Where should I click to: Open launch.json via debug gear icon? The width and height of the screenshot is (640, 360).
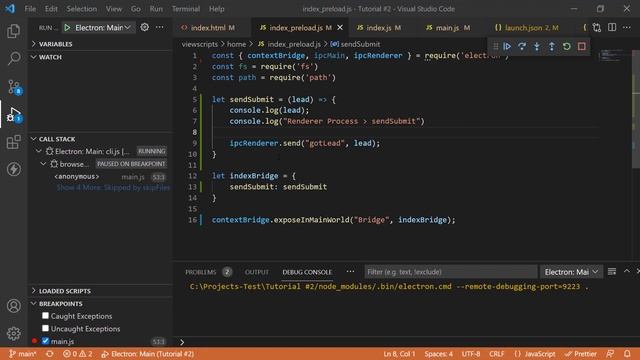point(144,27)
